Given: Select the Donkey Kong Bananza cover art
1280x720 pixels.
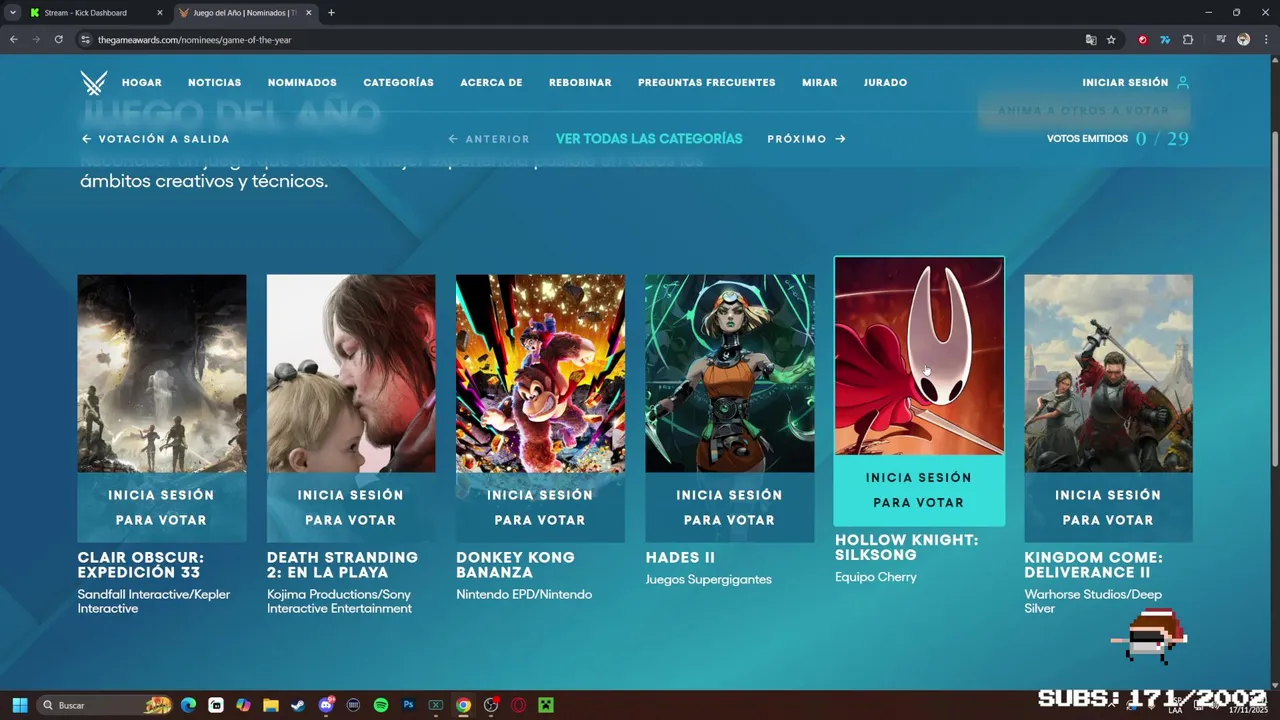Looking at the screenshot, I should pos(540,373).
